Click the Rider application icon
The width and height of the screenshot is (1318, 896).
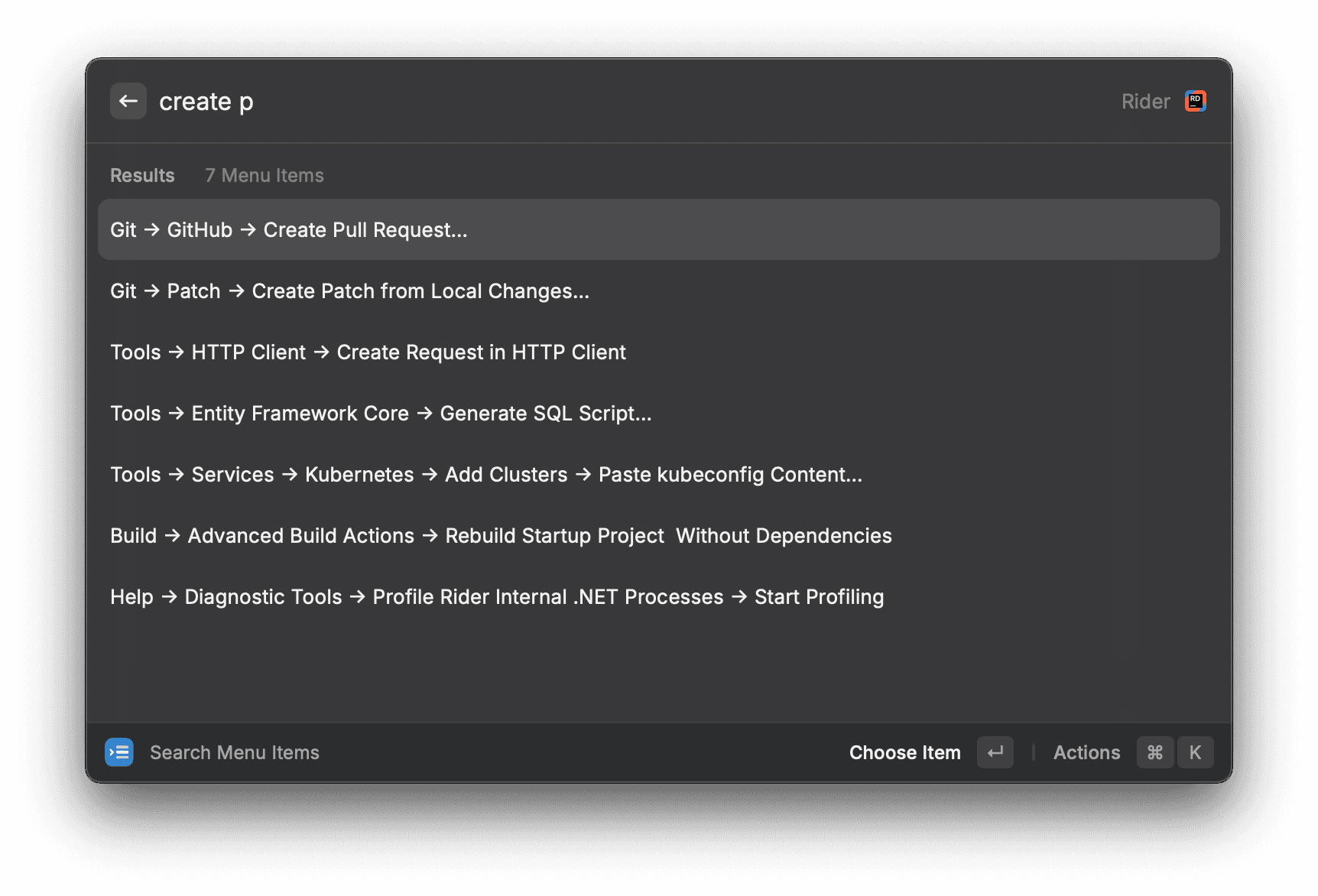1195,100
